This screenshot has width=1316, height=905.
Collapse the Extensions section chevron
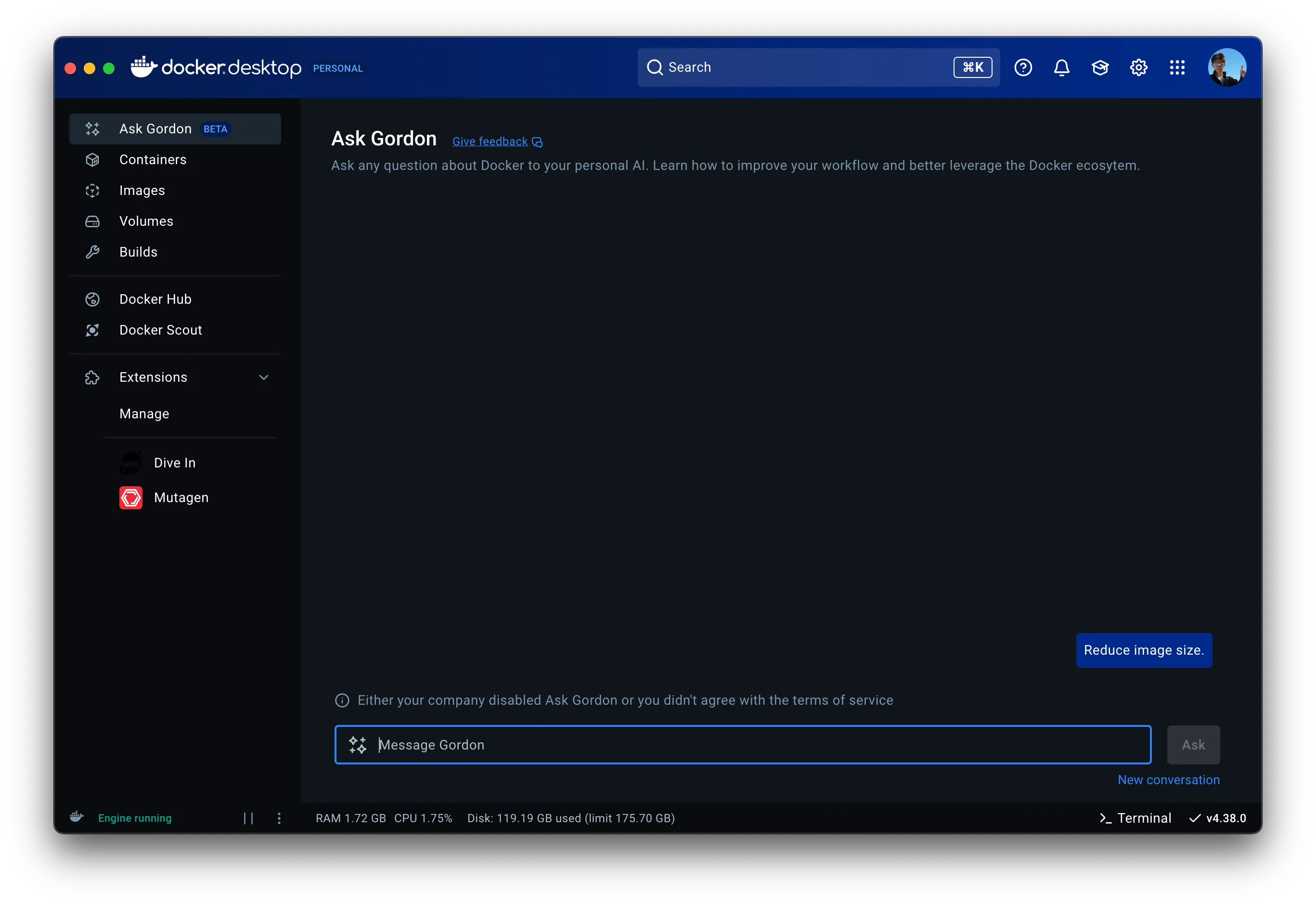264,377
